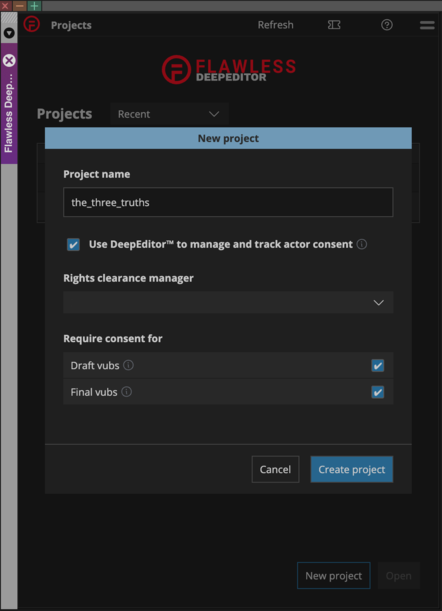Uncheck Use DeepEditor to manage actor consent
Image resolution: width=442 pixels, height=611 pixels.
click(73, 245)
